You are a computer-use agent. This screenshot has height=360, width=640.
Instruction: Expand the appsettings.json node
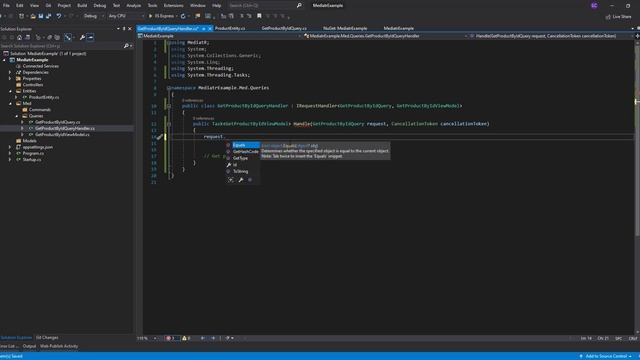click(x=10, y=147)
